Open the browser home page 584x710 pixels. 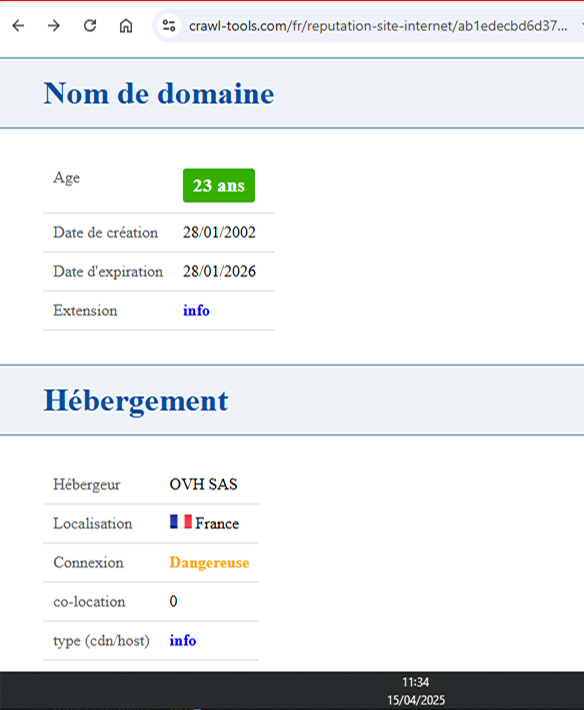pyautogui.click(x=126, y=26)
